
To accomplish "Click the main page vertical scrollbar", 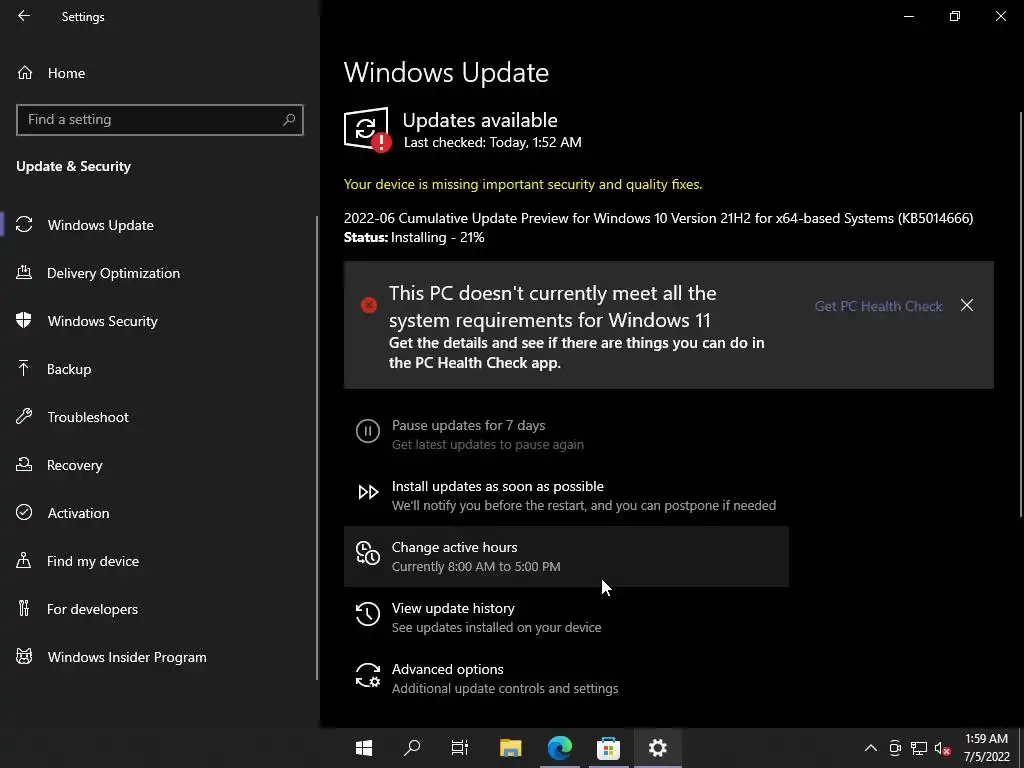I will tap(1021, 313).
